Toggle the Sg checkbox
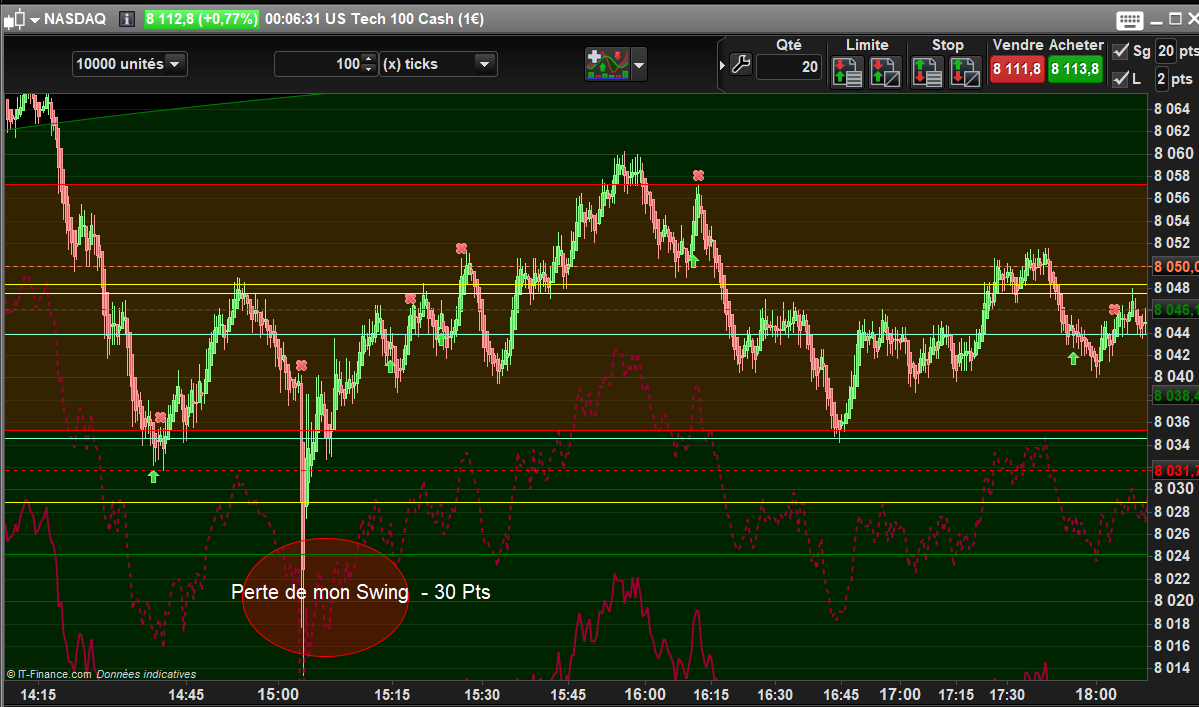This screenshot has width=1199, height=707. pyautogui.click(x=1120, y=51)
